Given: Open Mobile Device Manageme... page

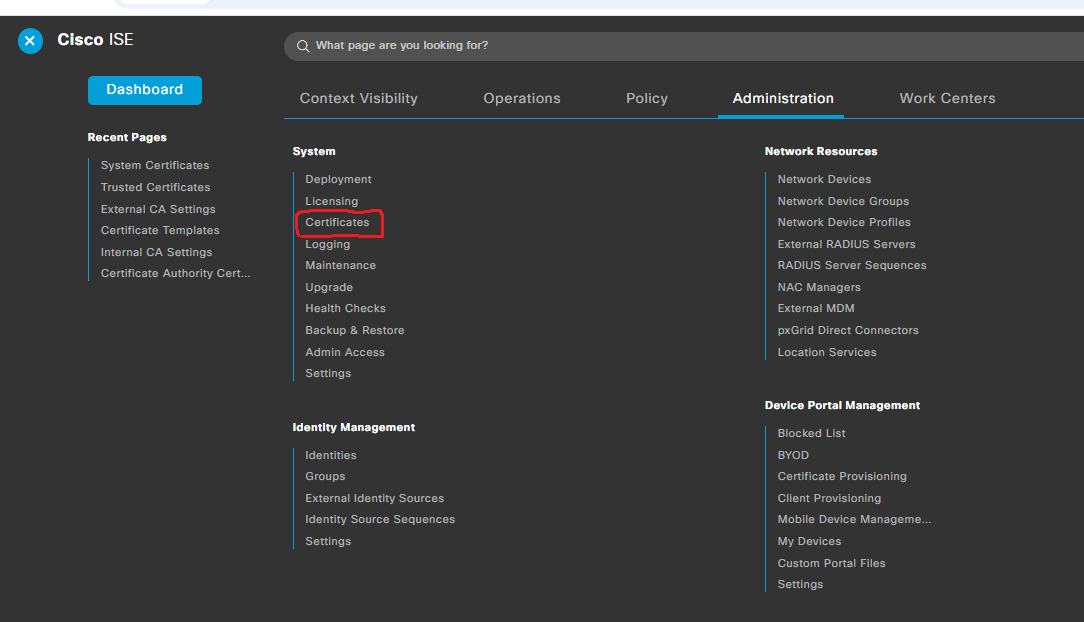Looking at the screenshot, I should 854,519.
